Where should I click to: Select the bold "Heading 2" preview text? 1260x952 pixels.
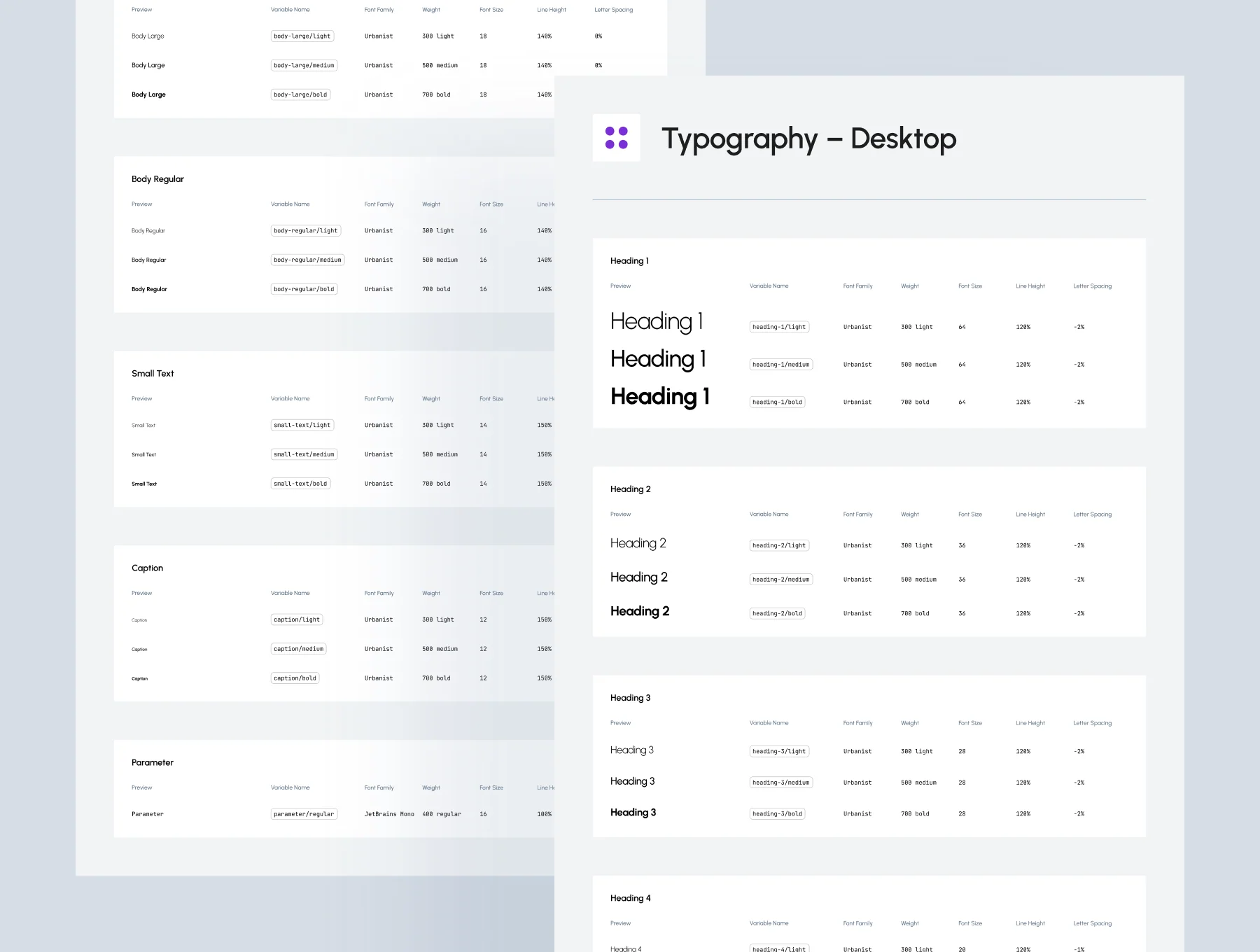coord(640,612)
